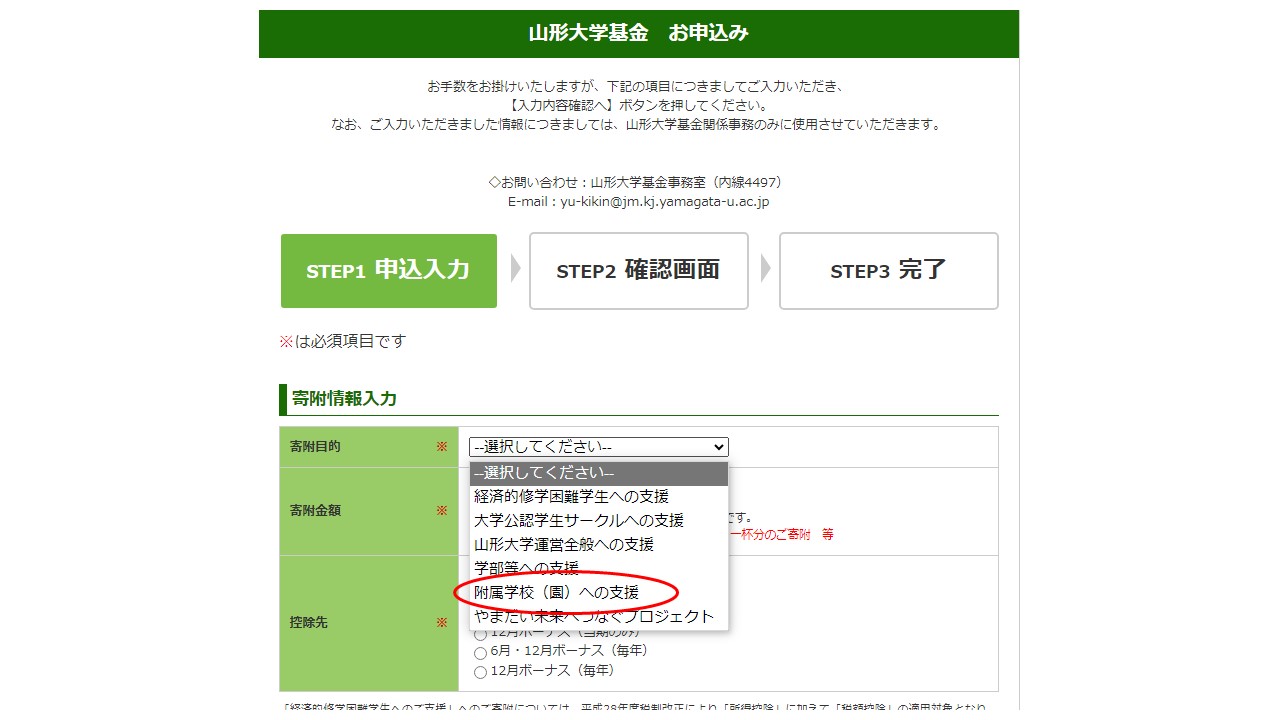
Task: Select the highlighted --選択してください-- list entry
Action: pos(599,473)
